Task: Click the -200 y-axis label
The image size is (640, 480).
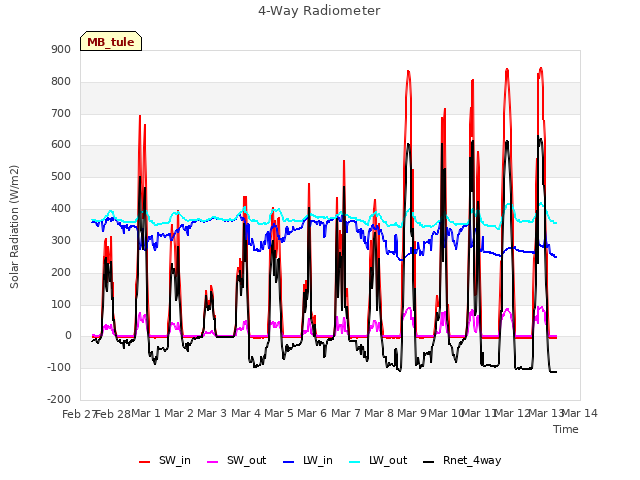Action: (x=59, y=399)
